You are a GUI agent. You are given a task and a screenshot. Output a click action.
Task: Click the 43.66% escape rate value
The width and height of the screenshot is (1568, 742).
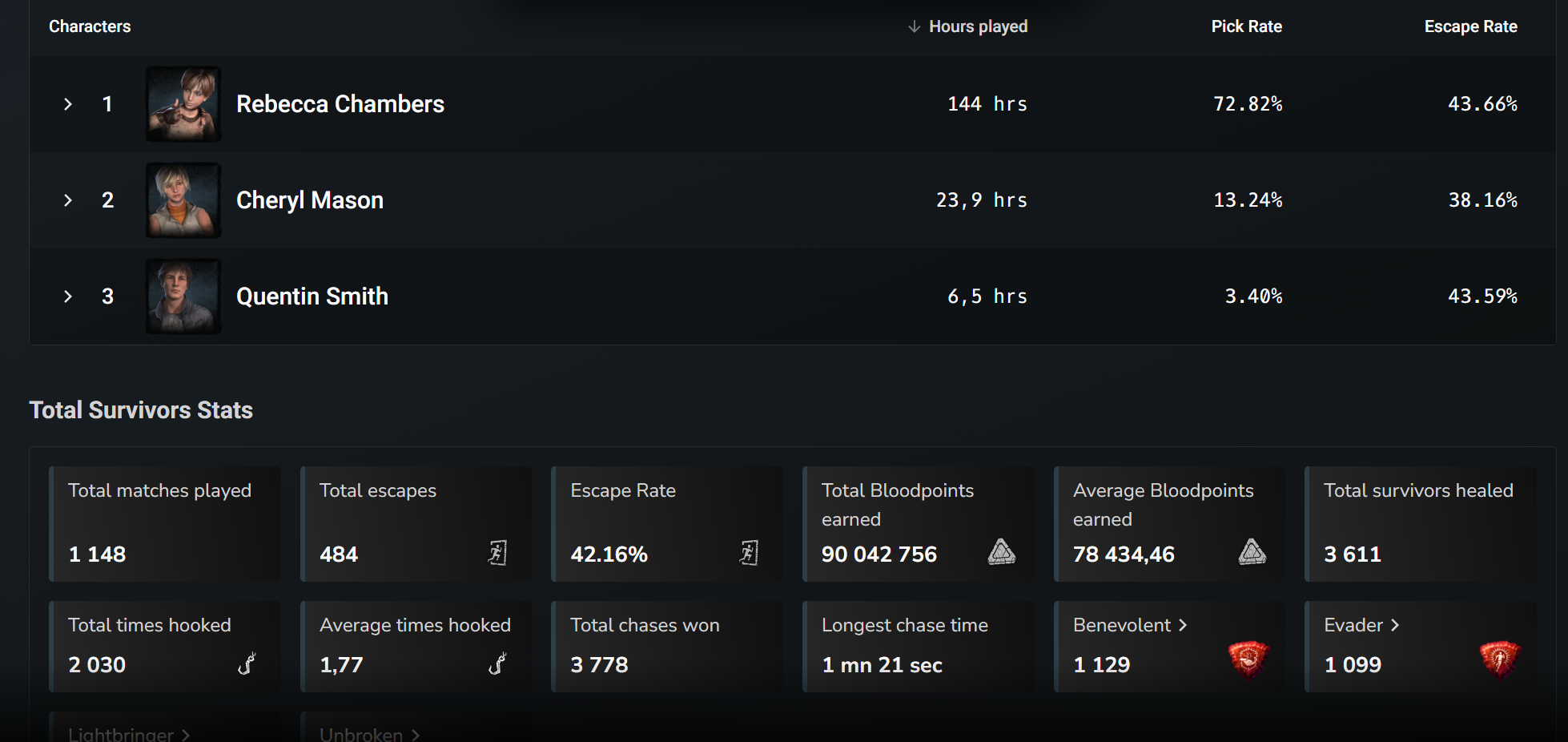(x=1482, y=104)
